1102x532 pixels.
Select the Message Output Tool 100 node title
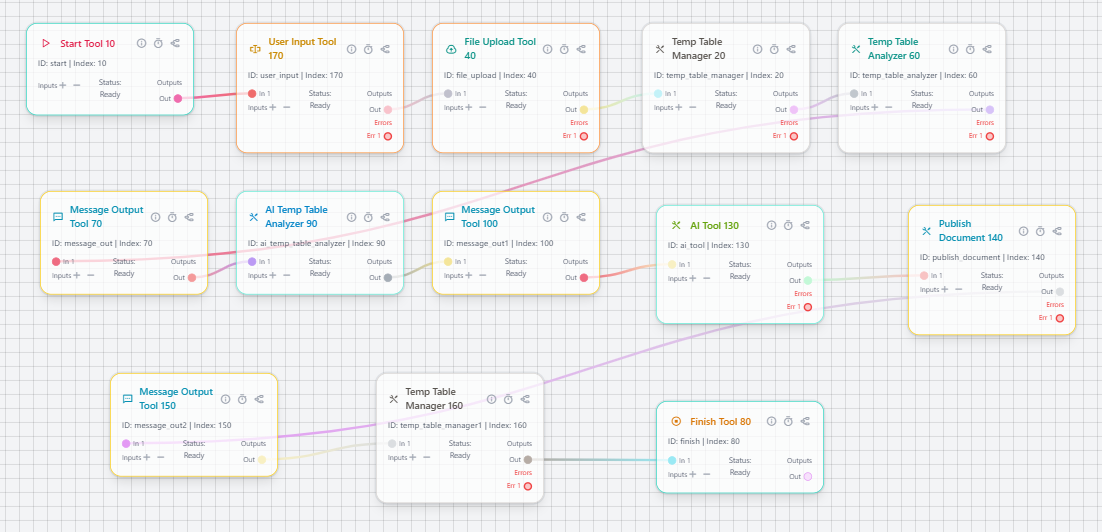497,217
